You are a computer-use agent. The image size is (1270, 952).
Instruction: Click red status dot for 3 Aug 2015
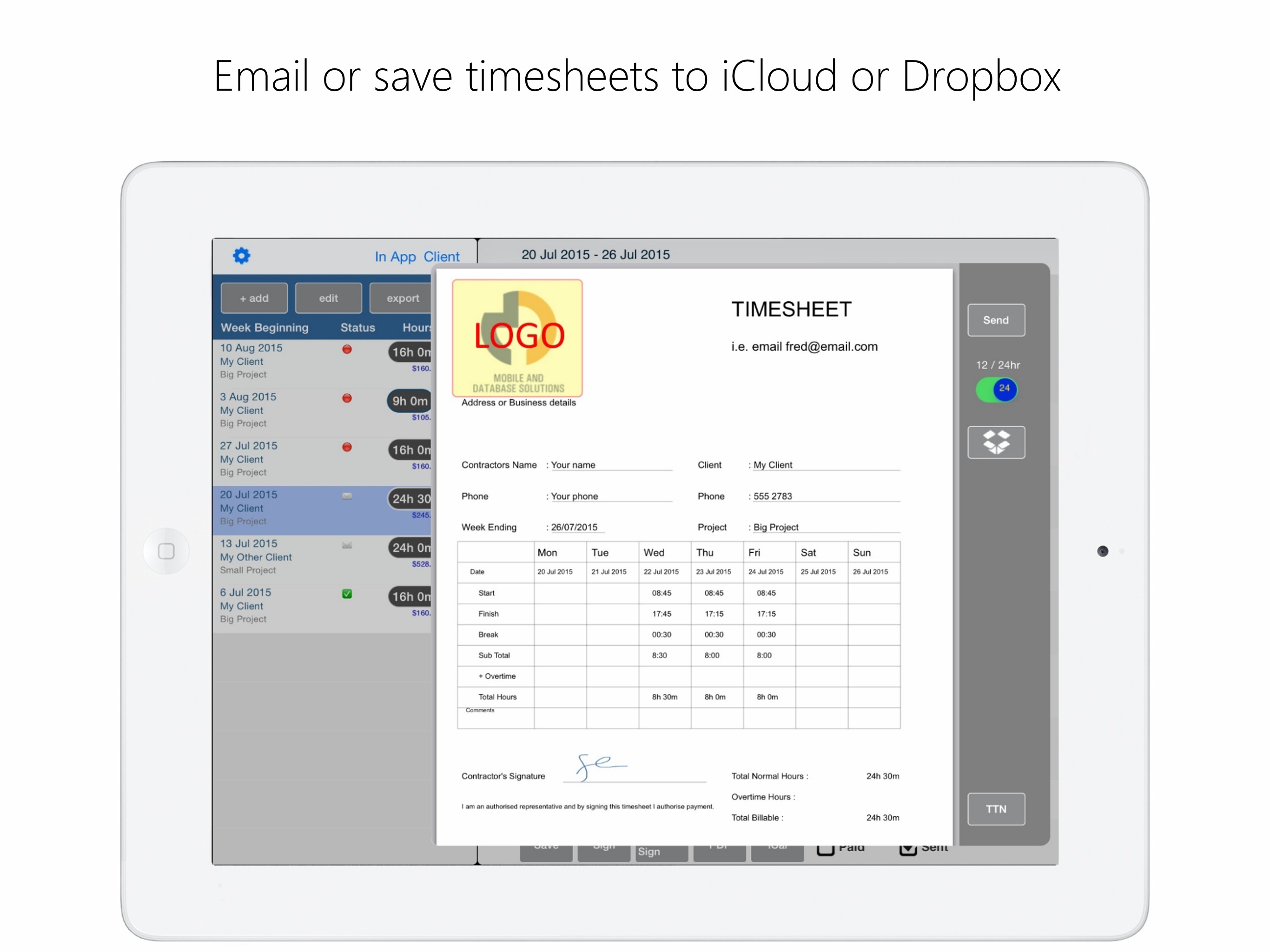pos(347,398)
